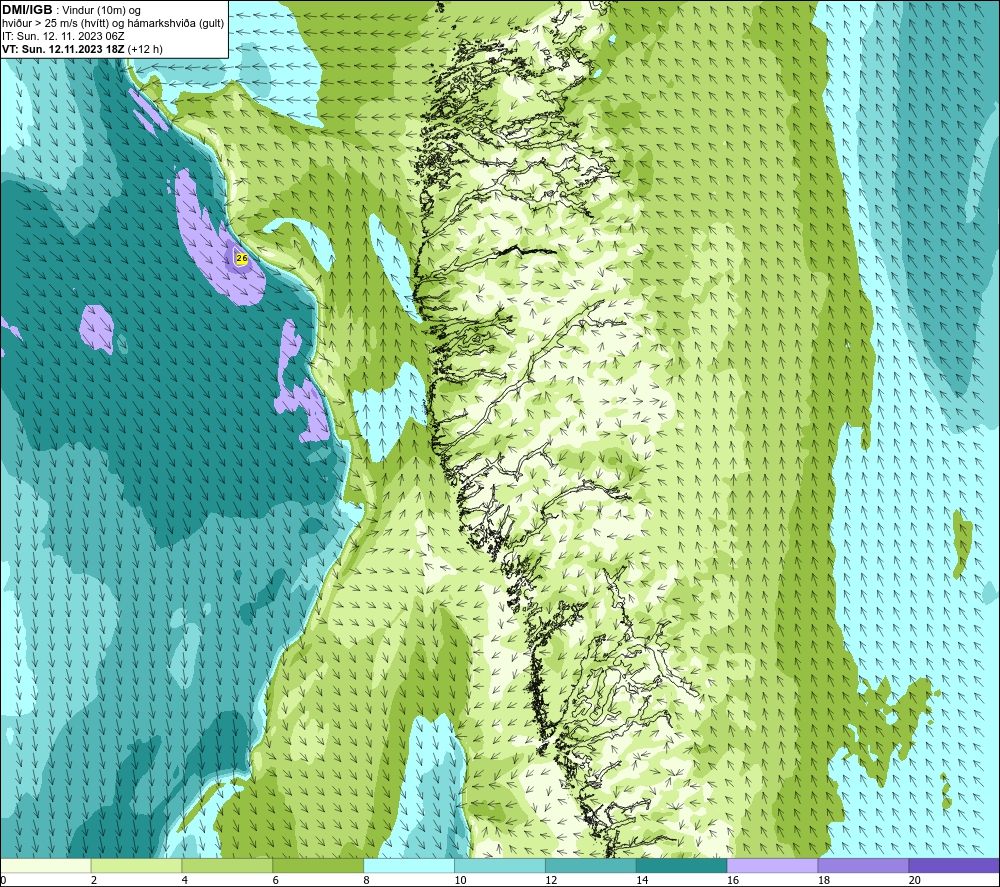The width and height of the screenshot is (1000, 887).
Task: Click the 'VT: Sun. 12.11.2023 18Z' line
Action: click(x=64, y=49)
